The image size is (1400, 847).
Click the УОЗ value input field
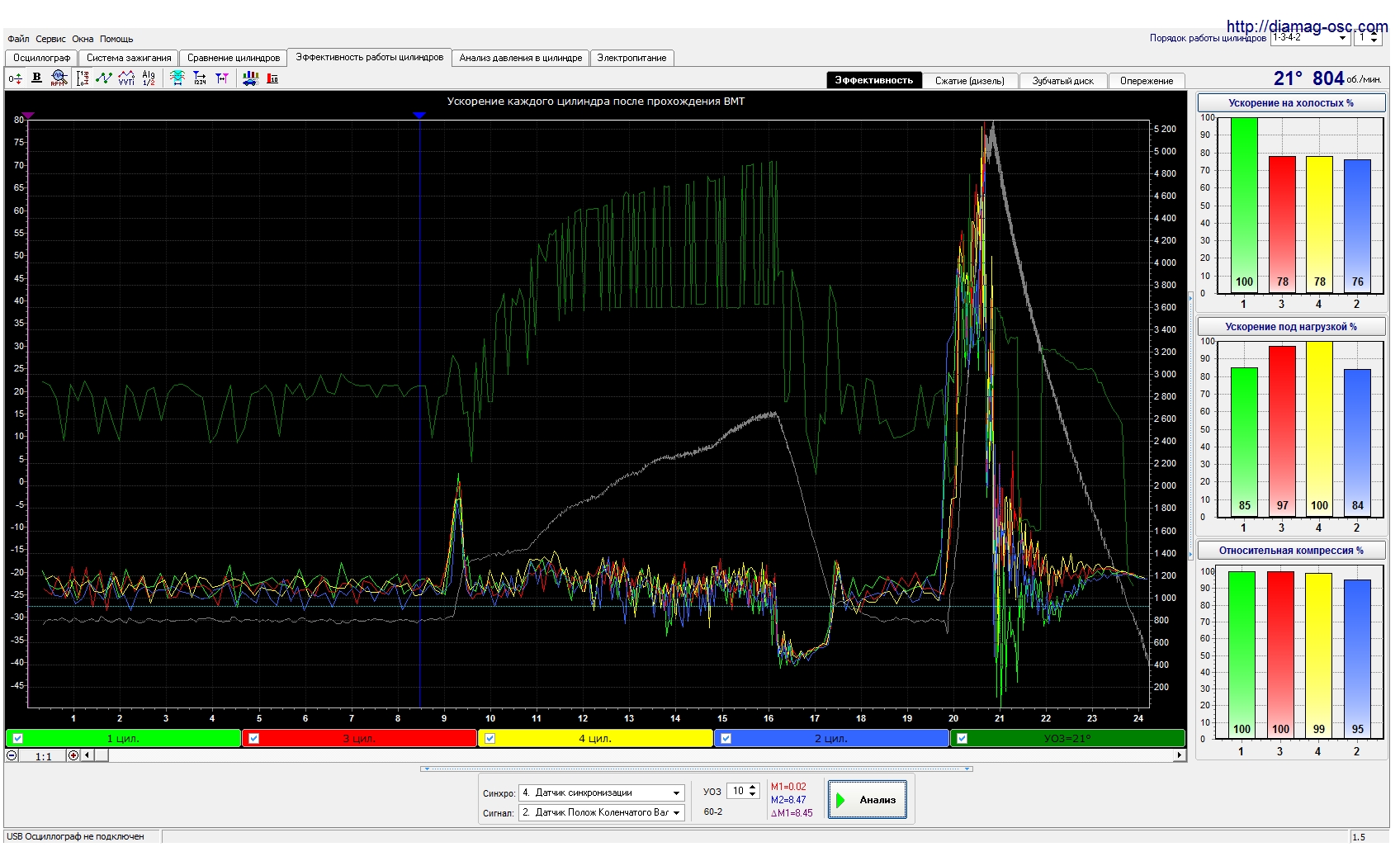(736, 792)
